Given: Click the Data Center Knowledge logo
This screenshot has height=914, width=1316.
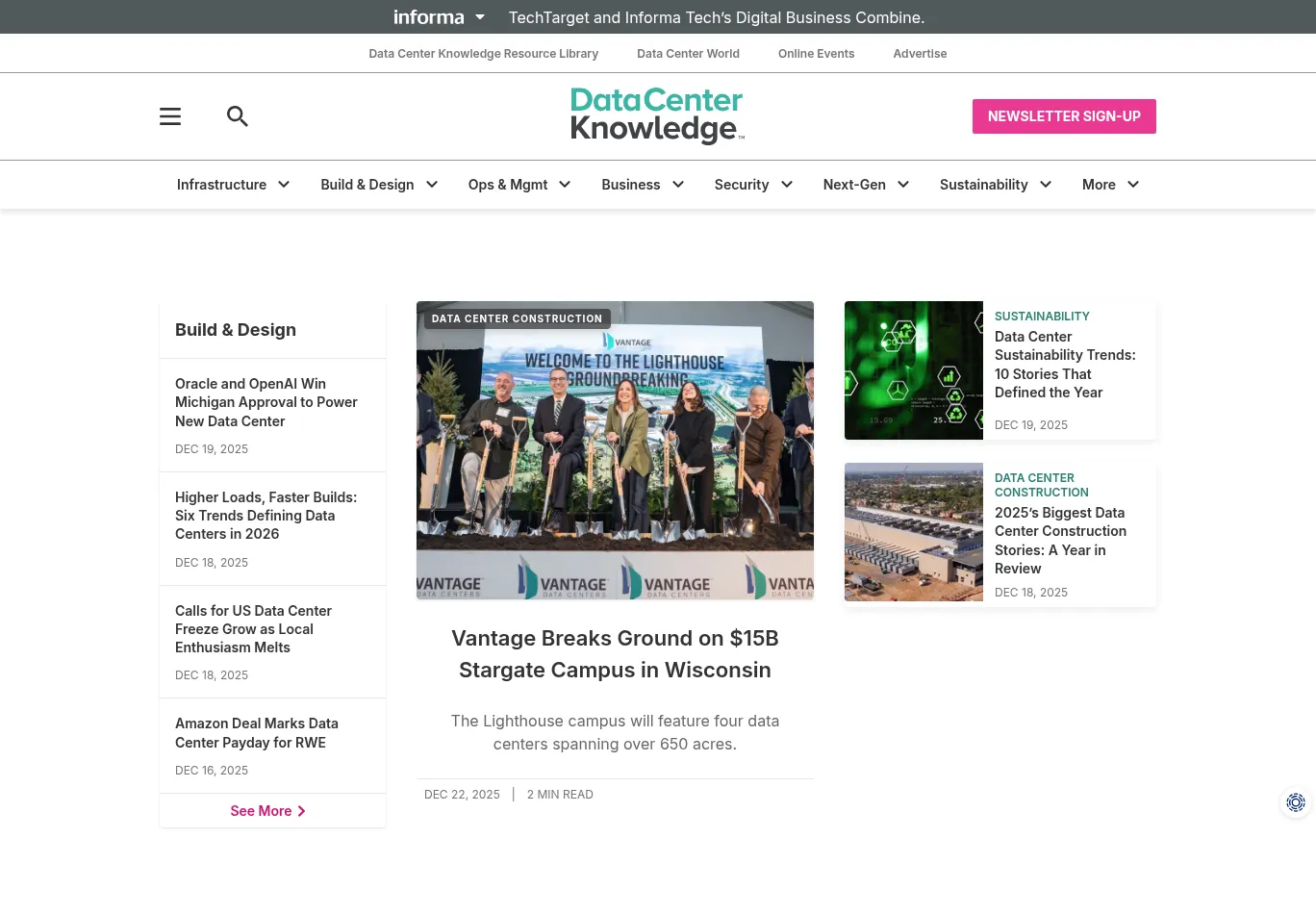Looking at the screenshot, I should pyautogui.click(x=657, y=115).
